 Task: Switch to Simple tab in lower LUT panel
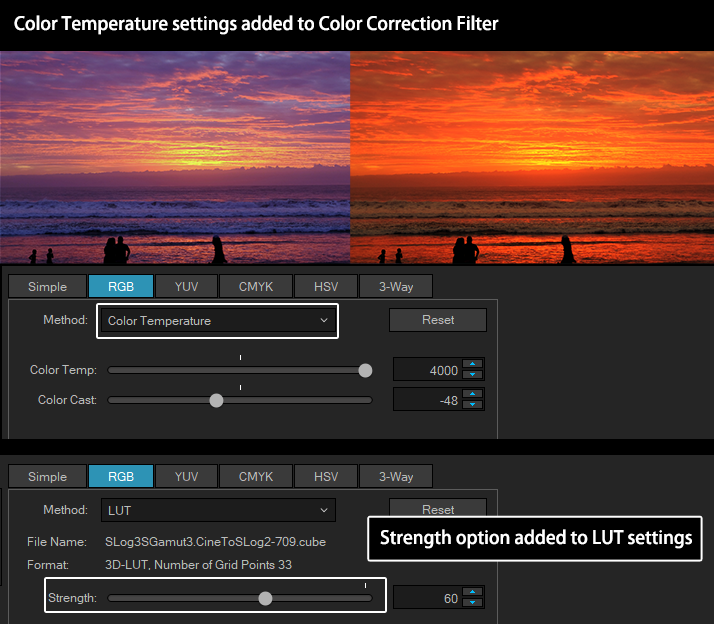(x=47, y=476)
